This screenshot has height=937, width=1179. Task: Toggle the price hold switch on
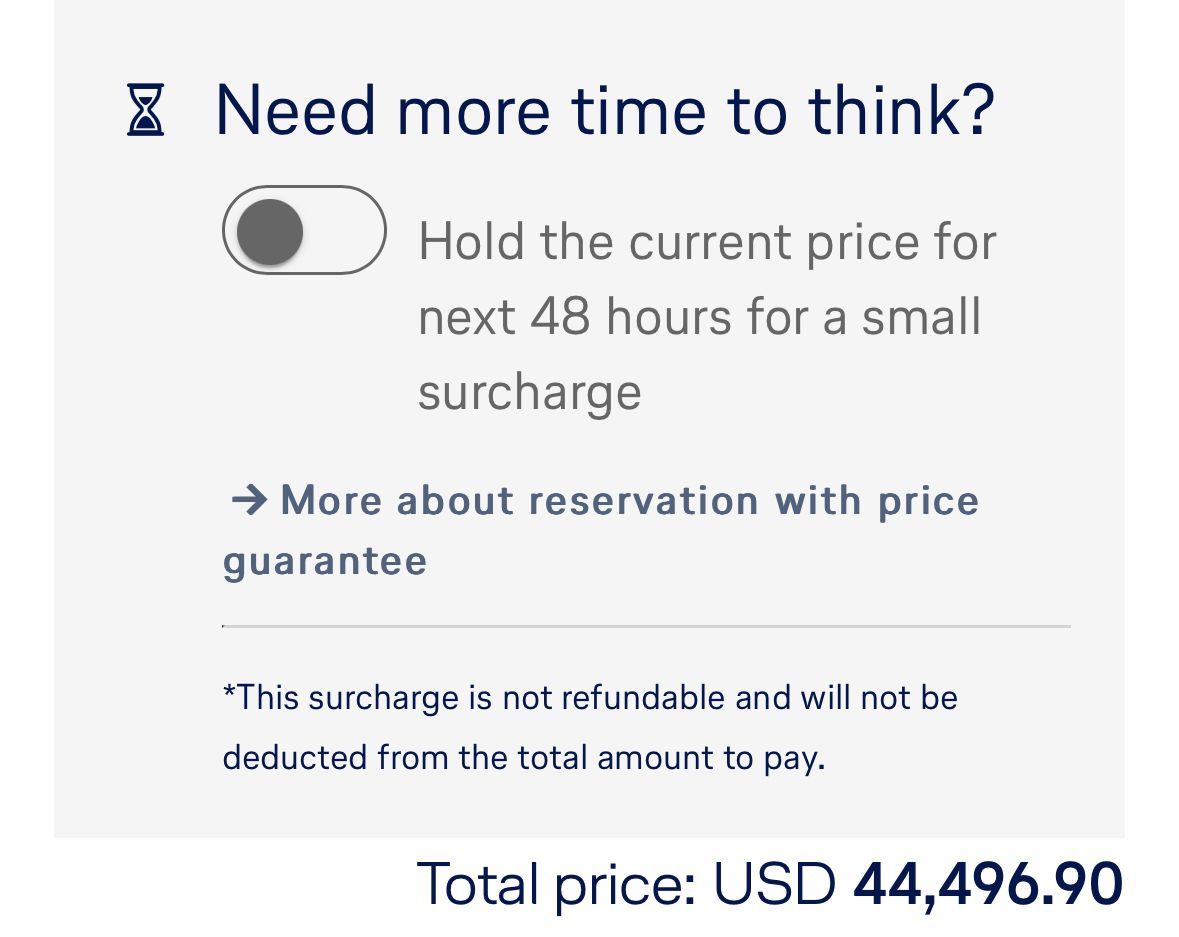tap(304, 230)
